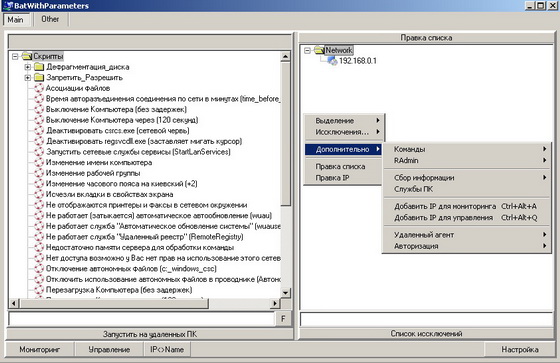This screenshot has height=363, width=560.
Task: Click the Дефрагментация_диска folder icon
Action: 39,67
